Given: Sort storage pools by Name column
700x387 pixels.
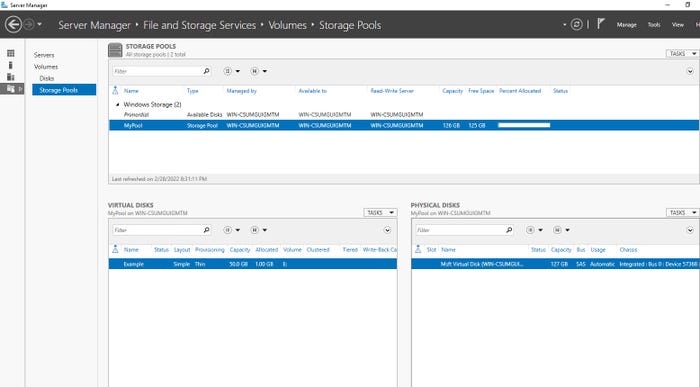Looking at the screenshot, I should coord(131,91).
